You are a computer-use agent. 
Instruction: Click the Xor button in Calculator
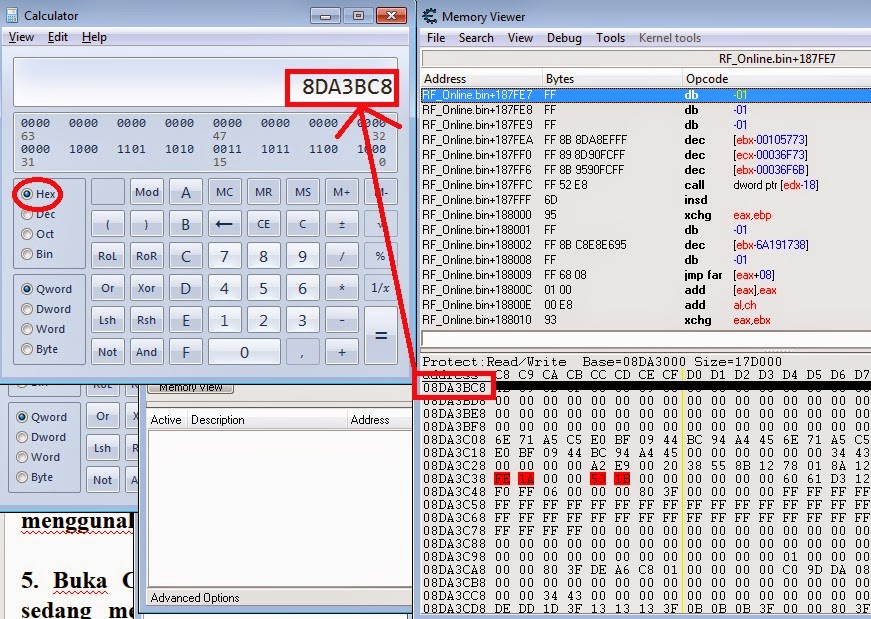pos(147,288)
